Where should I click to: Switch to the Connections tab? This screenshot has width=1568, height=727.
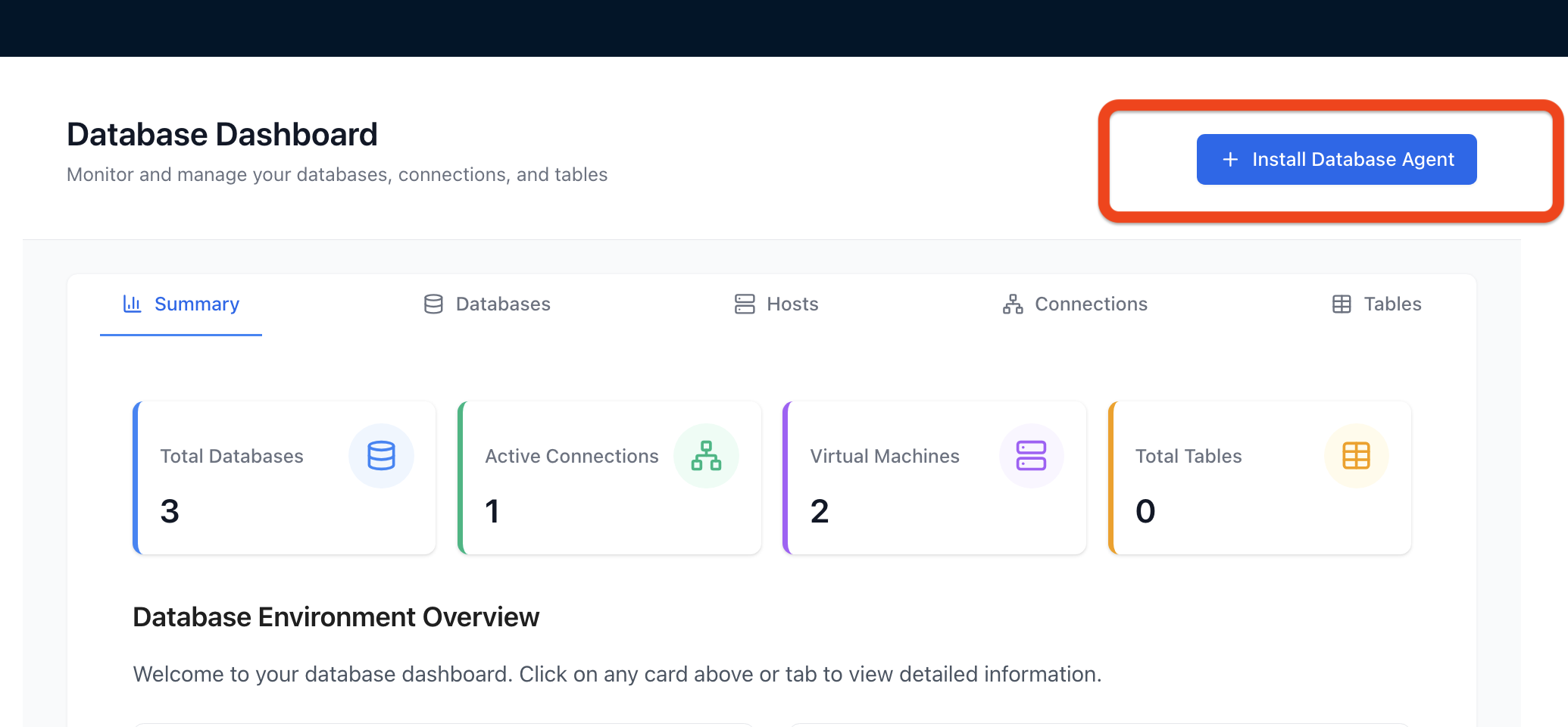(1075, 304)
